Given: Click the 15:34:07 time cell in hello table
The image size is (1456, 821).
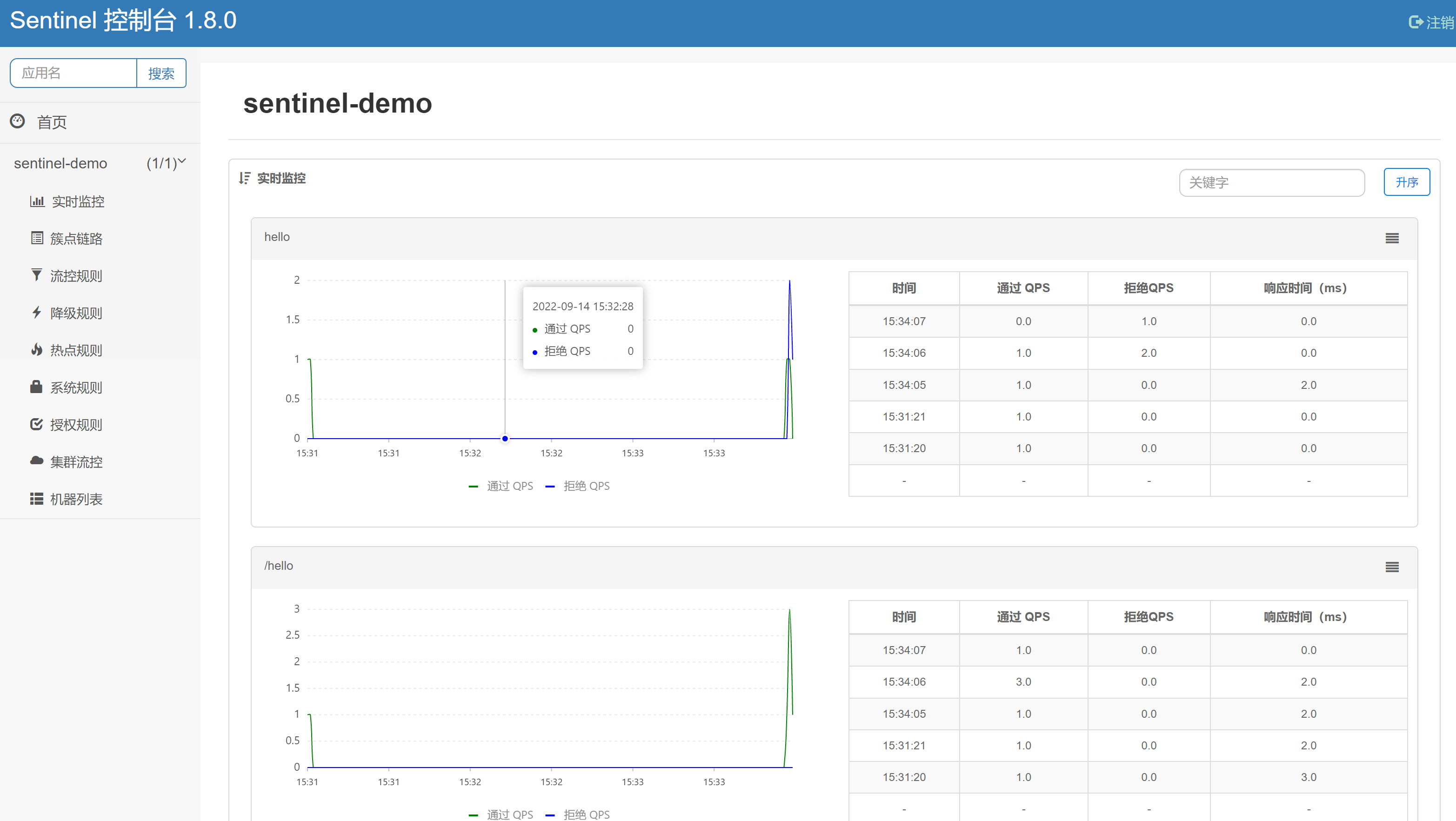Looking at the screenshot, I should (x=904, y=321).
